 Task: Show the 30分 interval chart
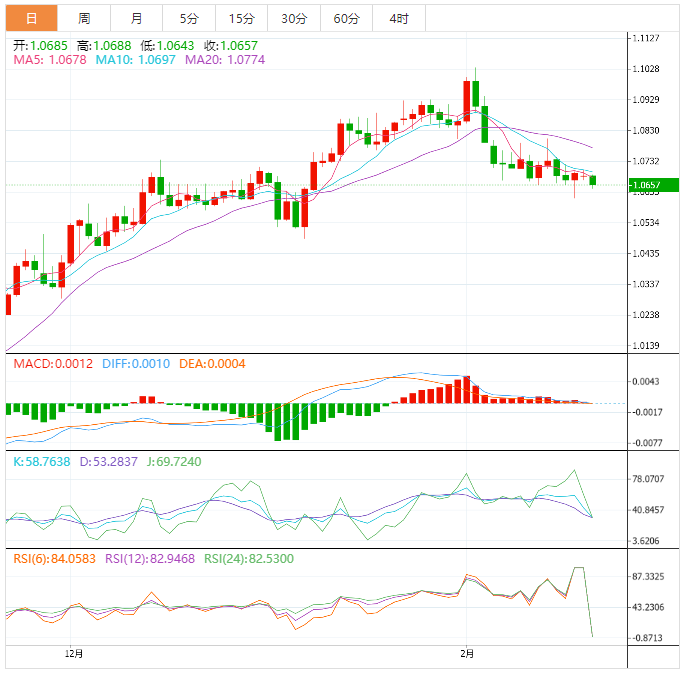(x=294, y=18)
